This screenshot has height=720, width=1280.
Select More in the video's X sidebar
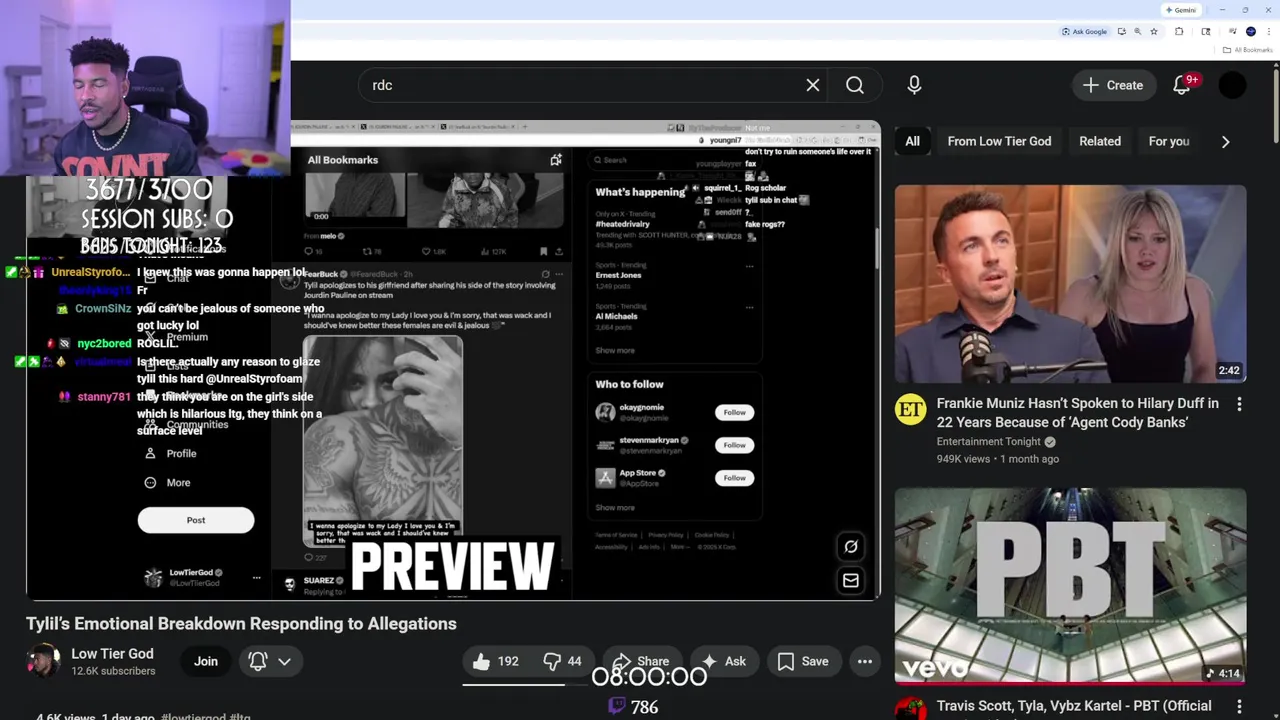[167, 483]
